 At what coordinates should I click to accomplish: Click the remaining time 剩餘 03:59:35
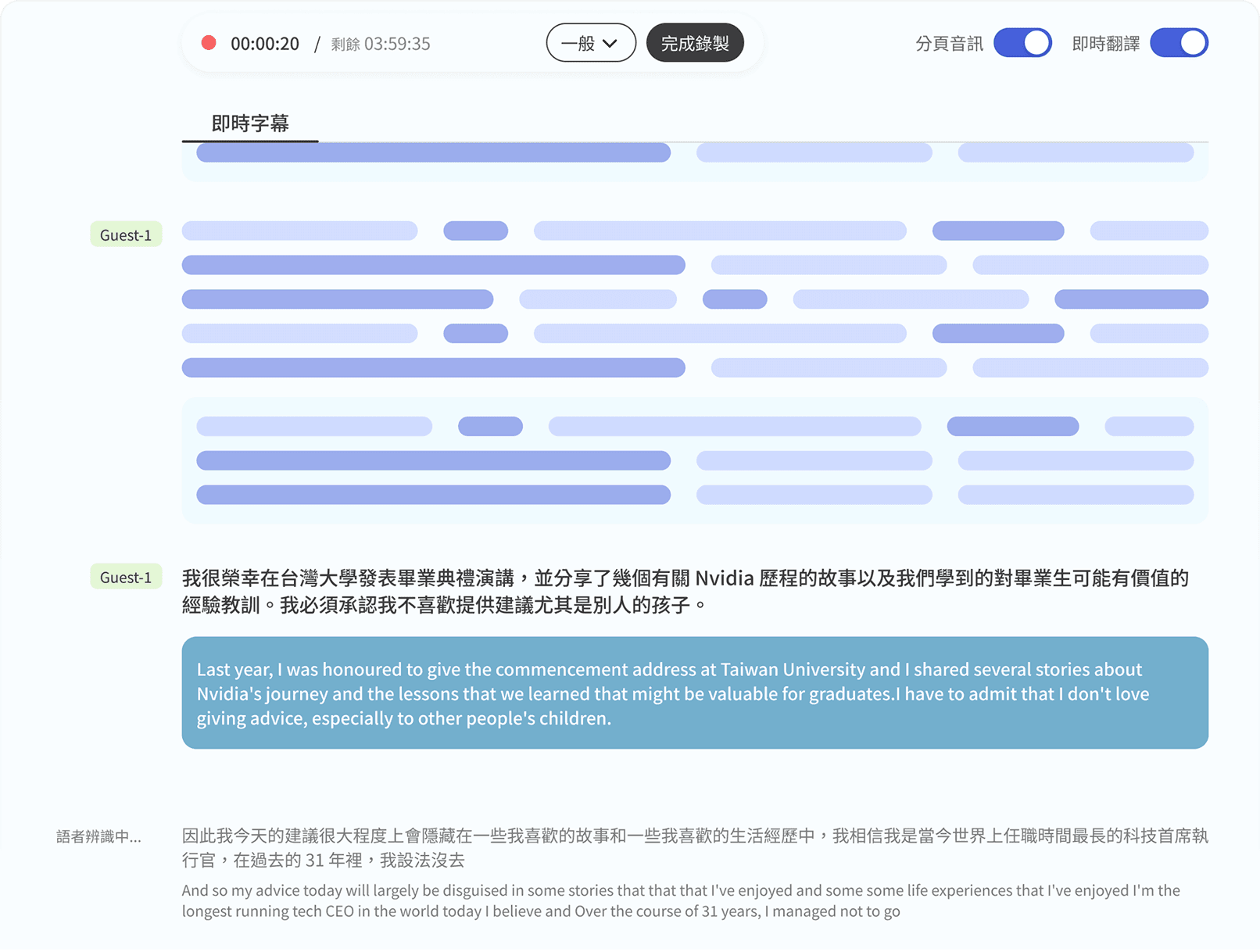[380, 44]
